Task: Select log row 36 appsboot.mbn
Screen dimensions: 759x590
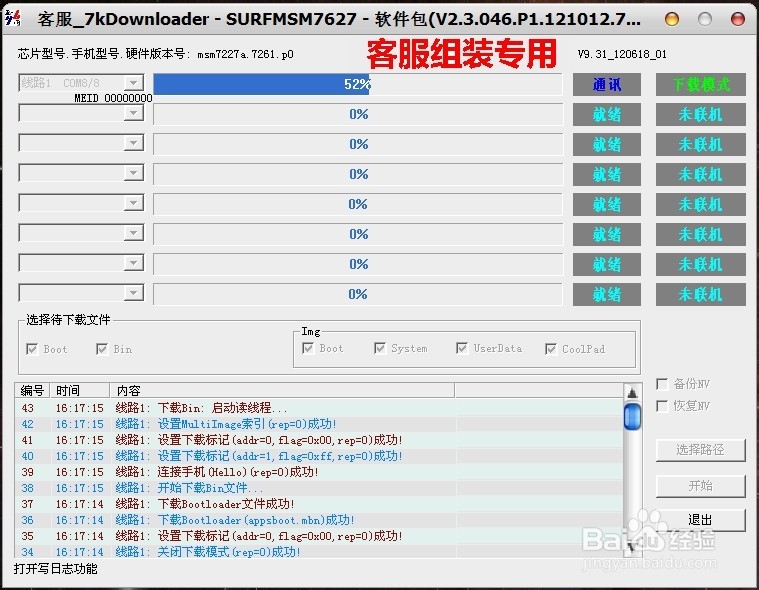Action: click(319, 520)
